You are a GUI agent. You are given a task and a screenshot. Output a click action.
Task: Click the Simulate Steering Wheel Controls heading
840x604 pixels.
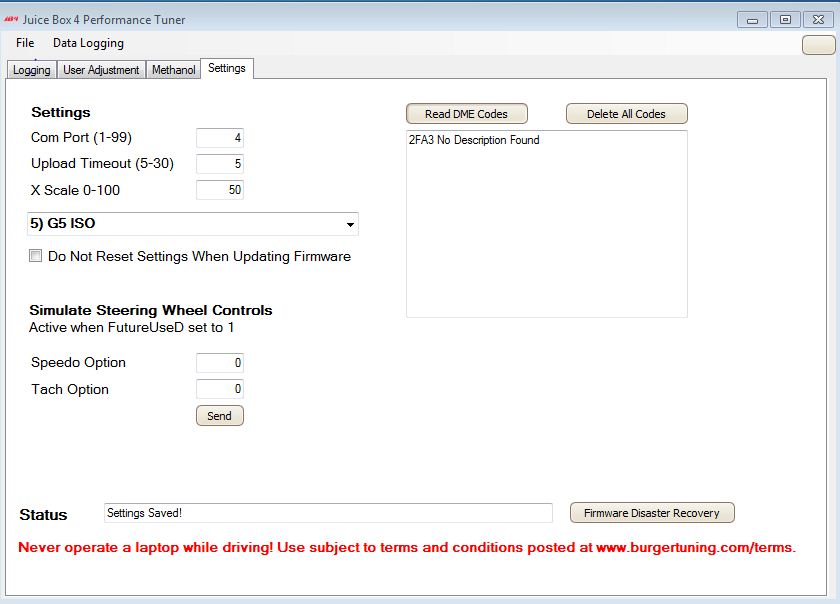[x=151, y=310]
